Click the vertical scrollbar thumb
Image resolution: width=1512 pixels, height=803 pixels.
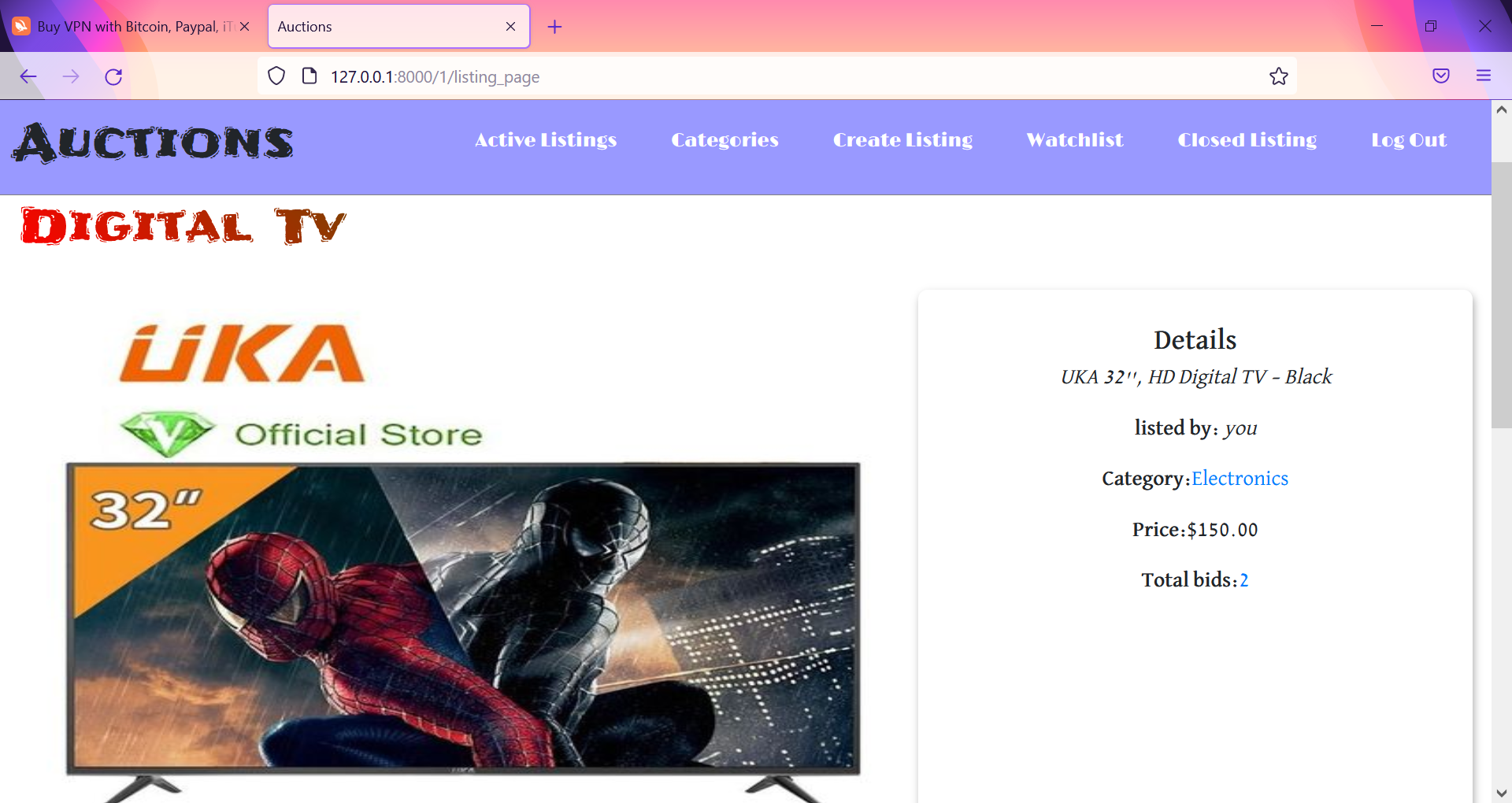(1502, 295)
